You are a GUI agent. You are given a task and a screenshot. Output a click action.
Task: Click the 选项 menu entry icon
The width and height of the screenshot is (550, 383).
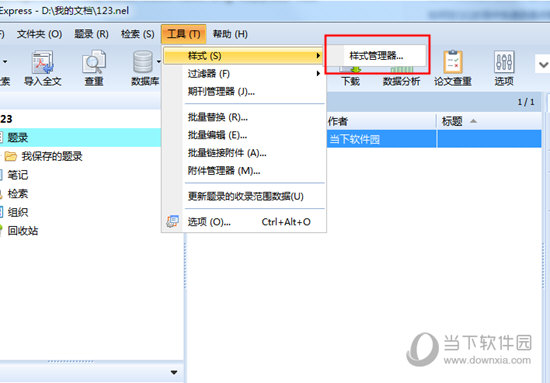click(173, 222)
